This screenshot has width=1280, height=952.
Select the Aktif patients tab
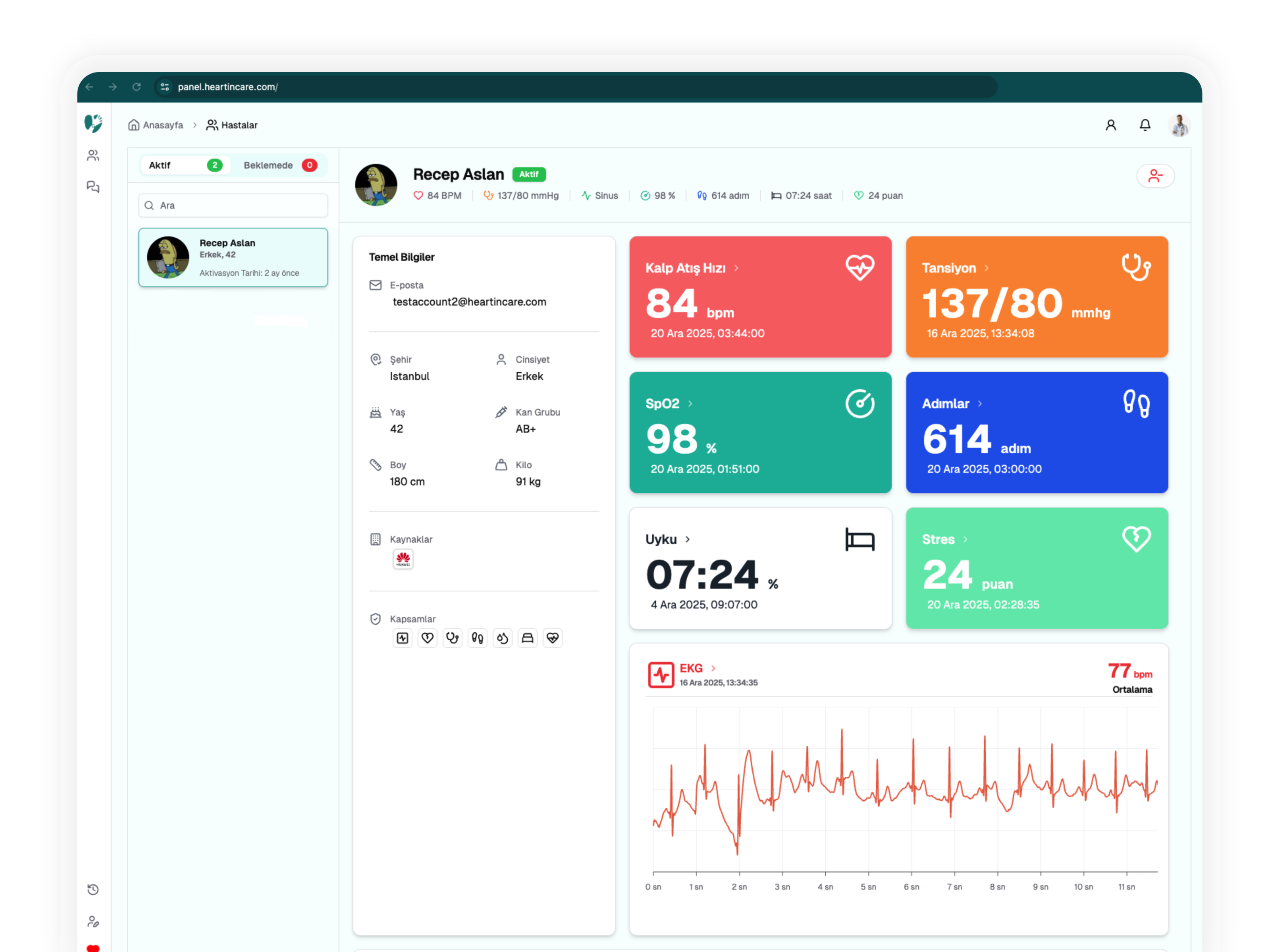click(184, 165)
